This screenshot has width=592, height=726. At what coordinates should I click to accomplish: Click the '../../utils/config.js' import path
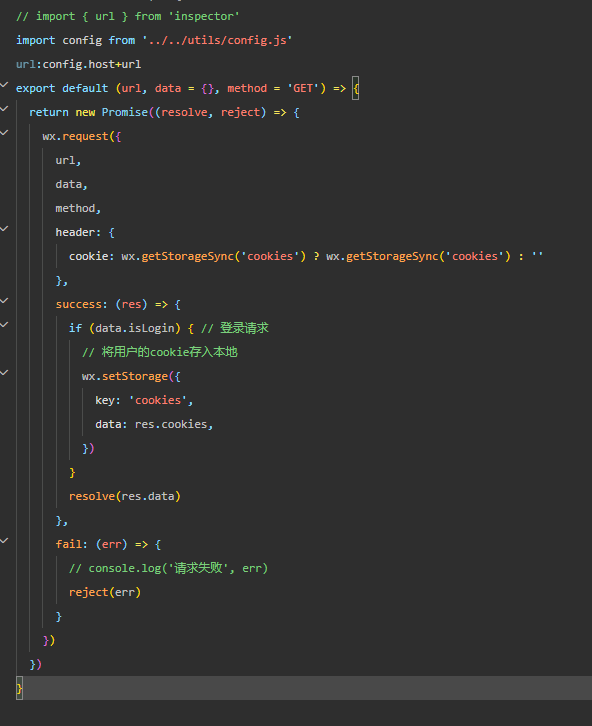[x=217, y=40]
